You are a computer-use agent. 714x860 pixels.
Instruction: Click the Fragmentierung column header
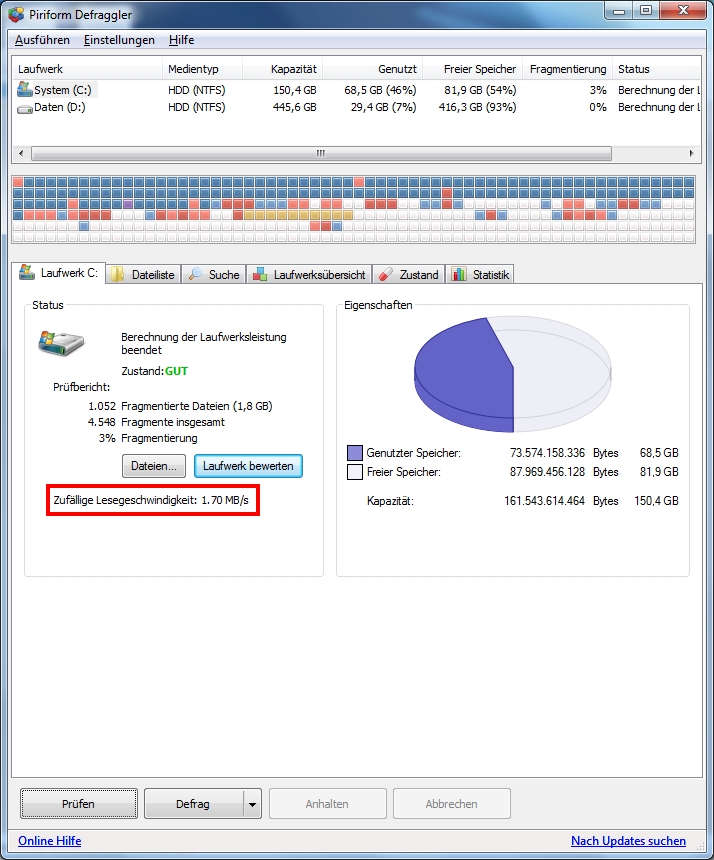click(567, 69)
